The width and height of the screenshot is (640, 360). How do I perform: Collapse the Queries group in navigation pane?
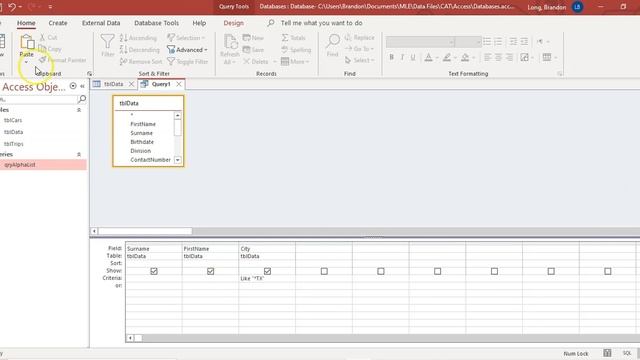point(79,154)
